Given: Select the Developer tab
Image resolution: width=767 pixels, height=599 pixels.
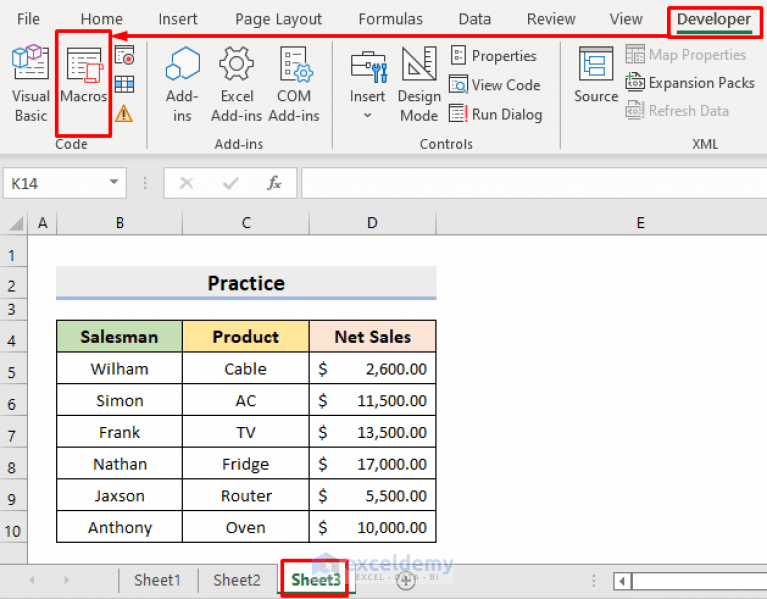Looking at the screenshot, I should (714, 20).
